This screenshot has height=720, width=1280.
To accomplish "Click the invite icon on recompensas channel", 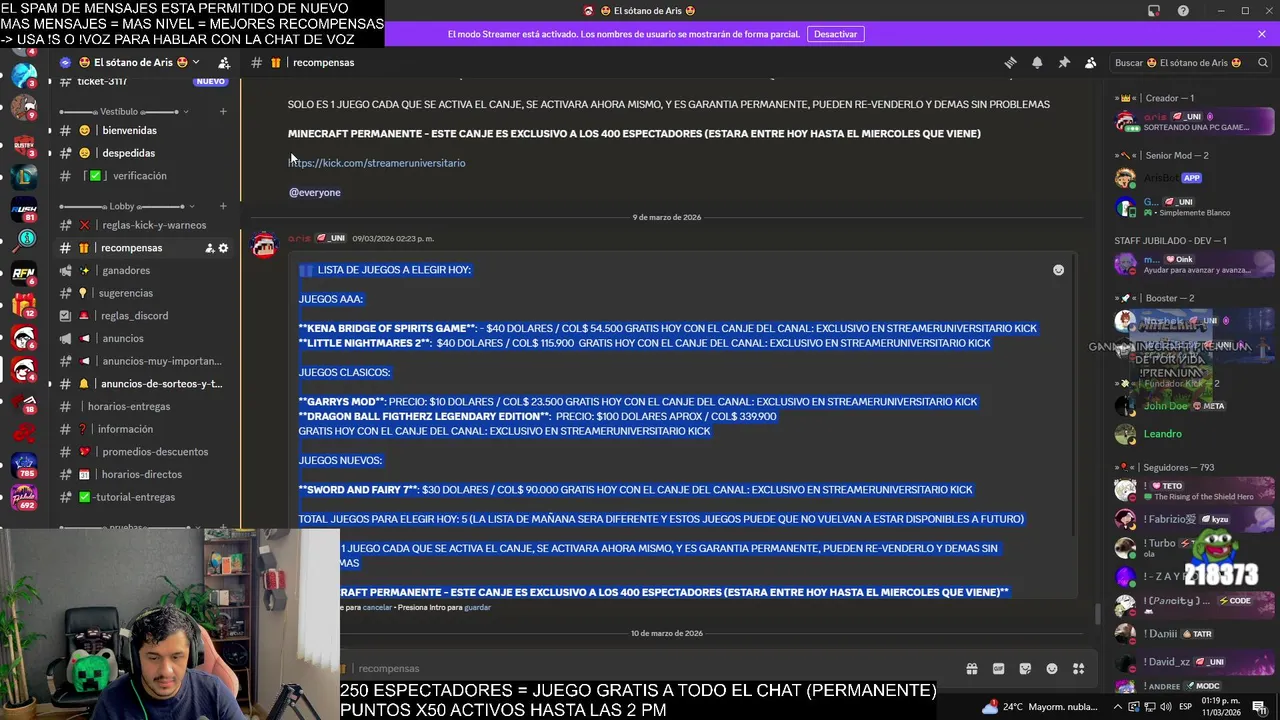I will (210, 248).
